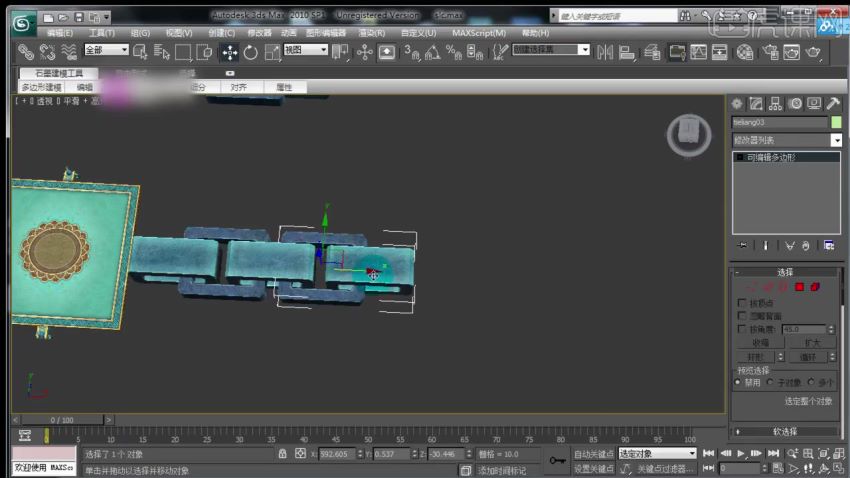Click the ViewCube in viewport
Viewport: 850px width, 478px height.
686,133
